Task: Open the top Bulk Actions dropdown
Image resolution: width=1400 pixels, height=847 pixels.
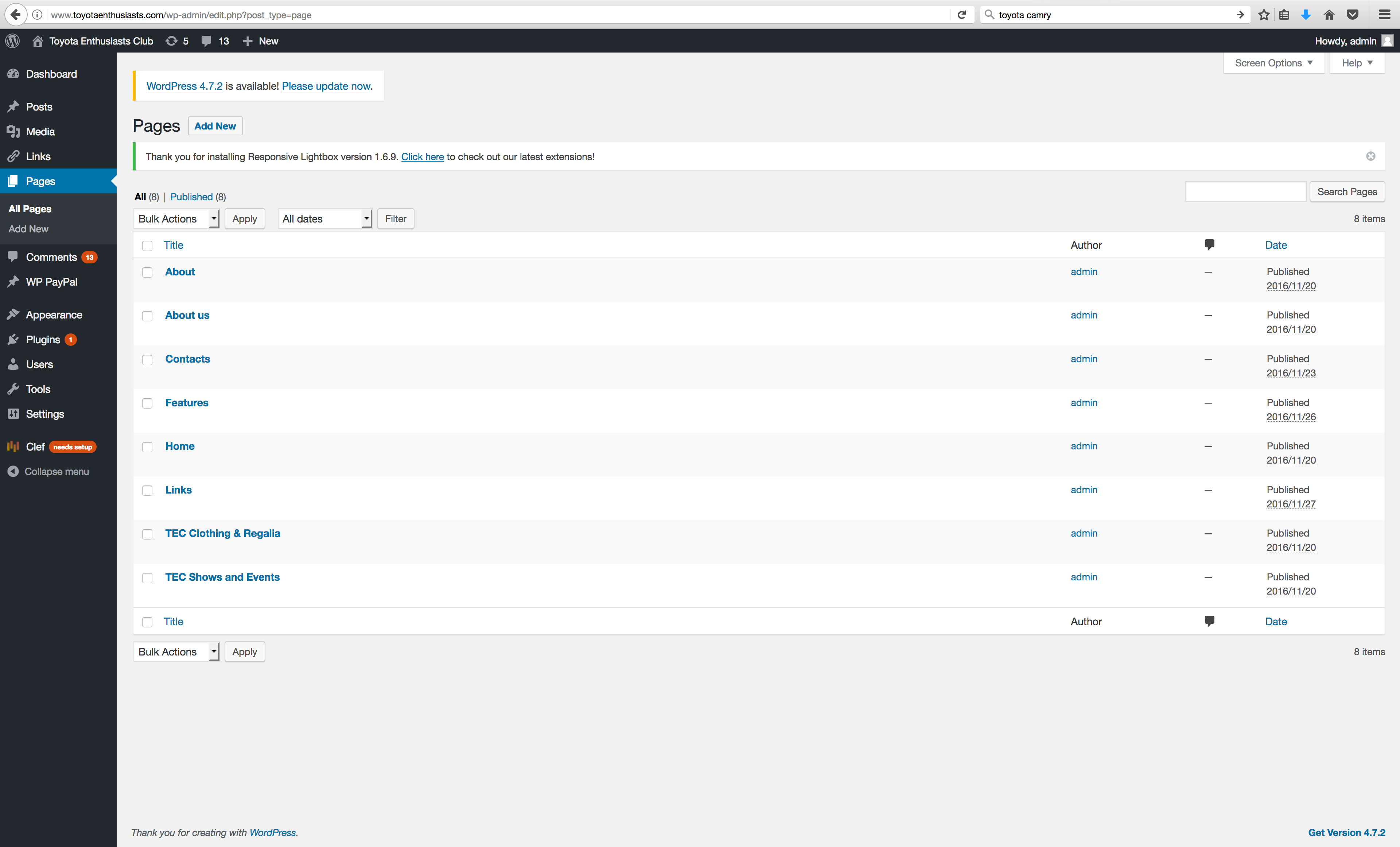Action: click(177, 219)
